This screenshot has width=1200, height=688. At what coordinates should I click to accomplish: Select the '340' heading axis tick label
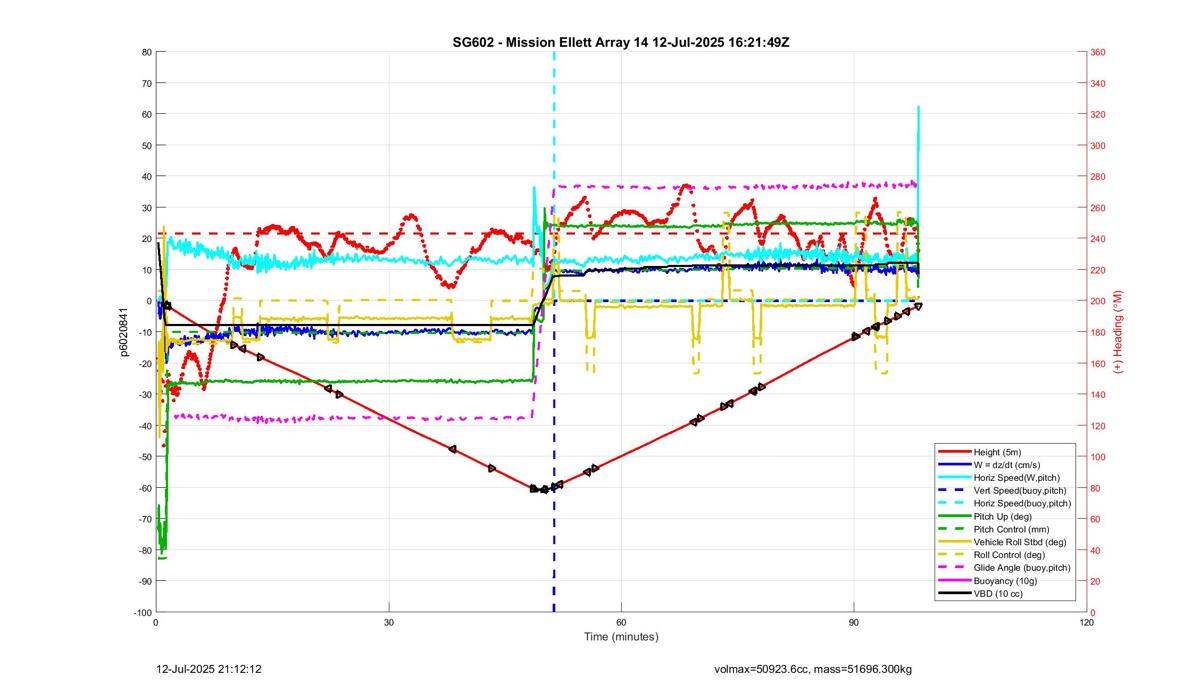(x=1097, y=83)
